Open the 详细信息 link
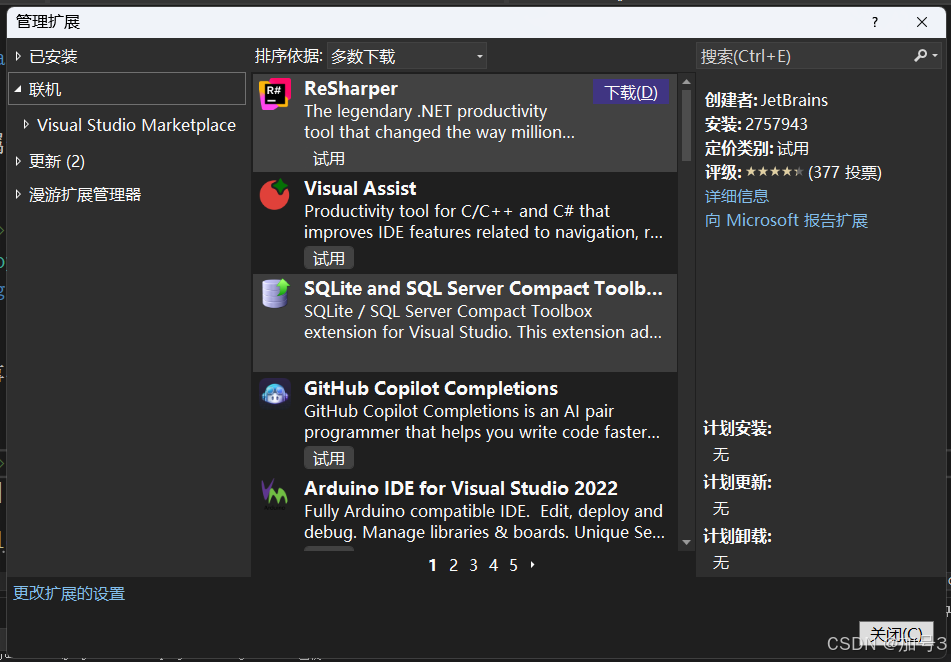 click(736, 196)
